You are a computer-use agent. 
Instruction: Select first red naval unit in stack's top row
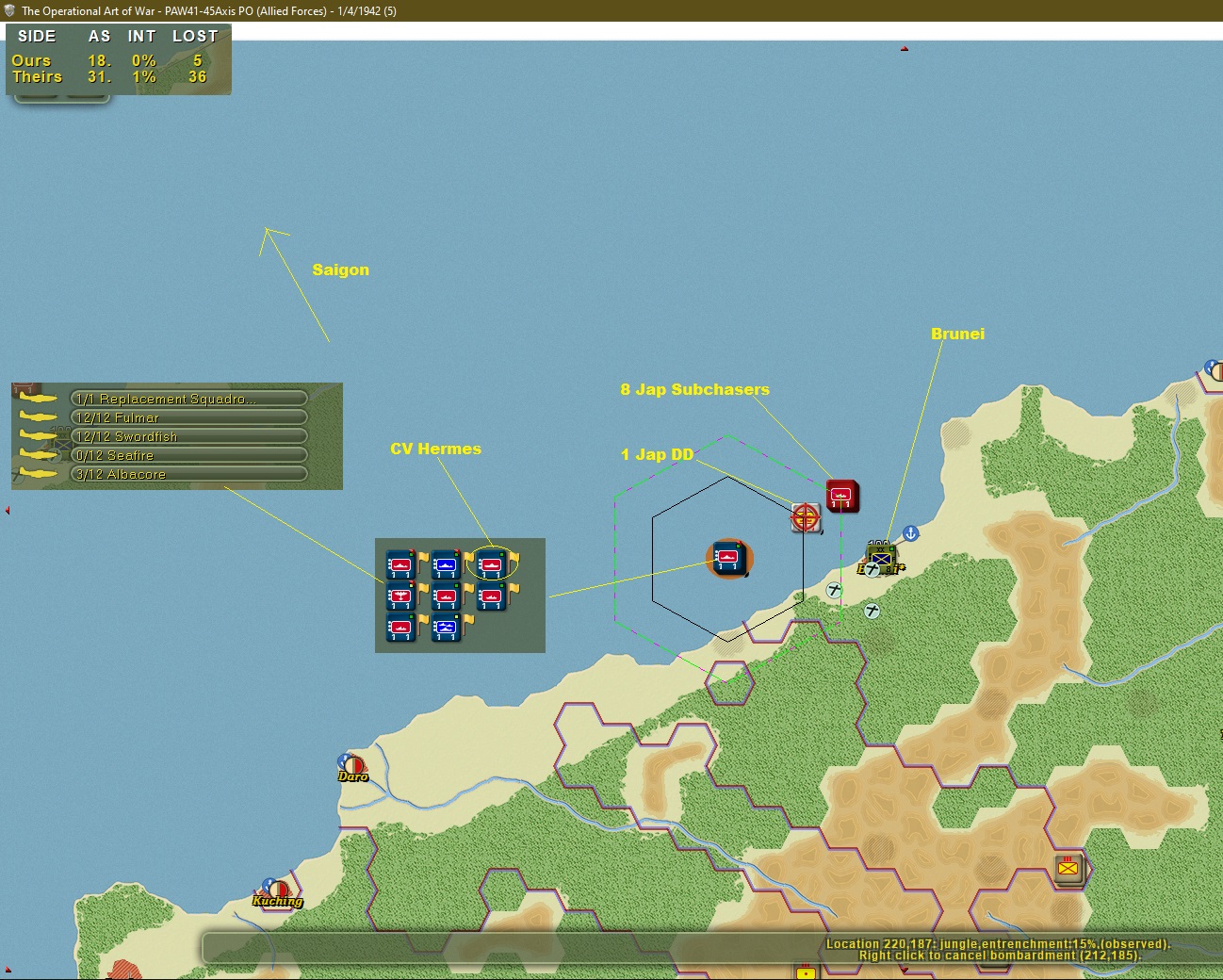(x=401, y=564)
